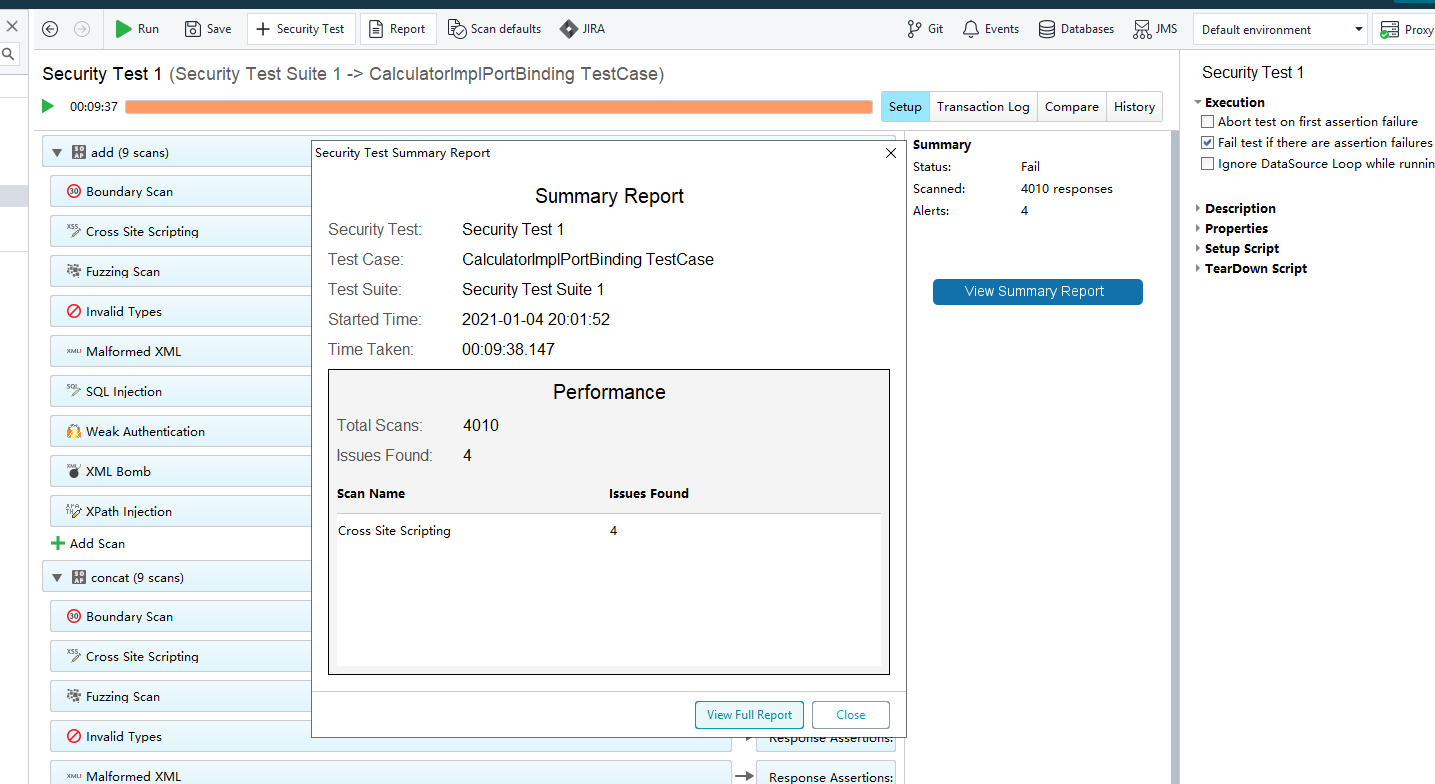Screen dimensions: 1435x784
Task: Switch to the History tab
Action: click(x=1134, y=107)
